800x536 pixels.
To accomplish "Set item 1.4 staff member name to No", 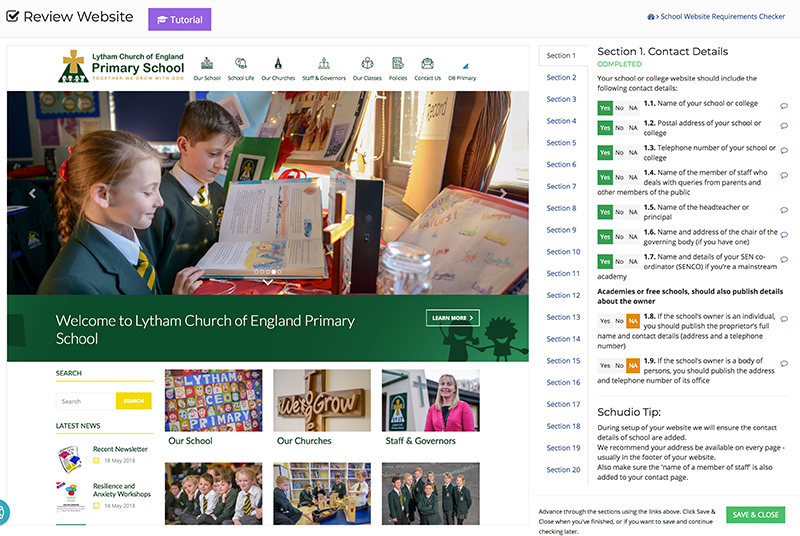I will [619, 177].
